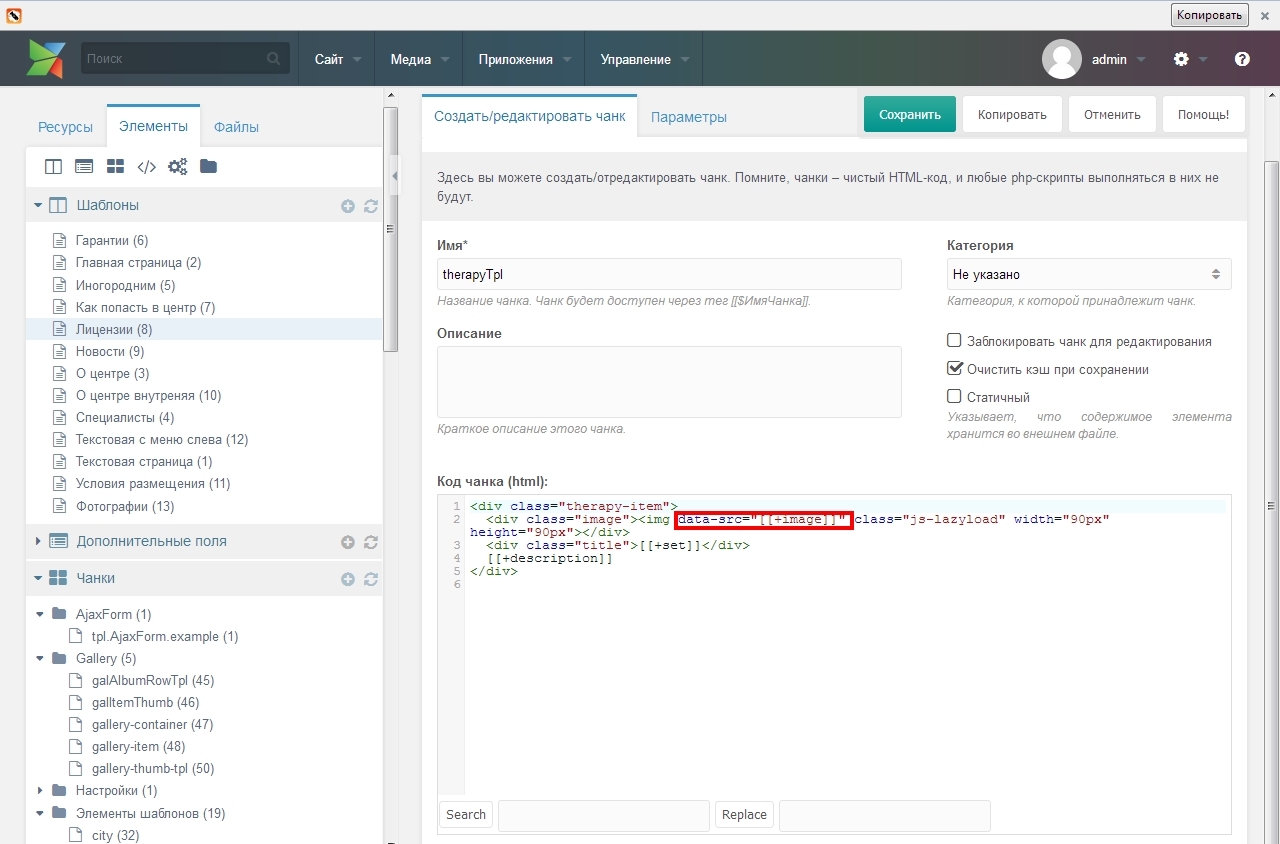Switch to the Параметры tab
This screenshot has width=1280, height=844.
[x=689, y=117]
